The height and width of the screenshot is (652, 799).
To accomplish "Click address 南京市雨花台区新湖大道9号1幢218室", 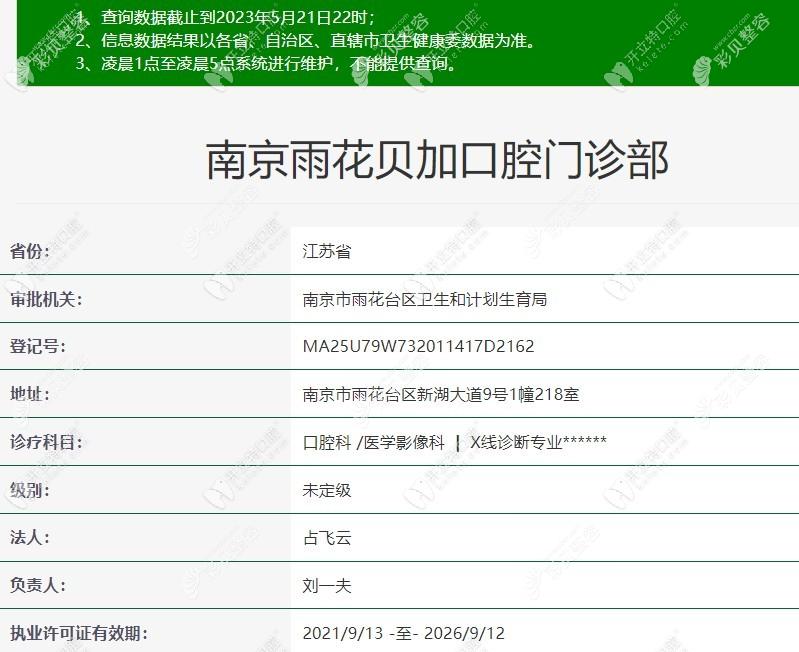I will coord(441,394).
